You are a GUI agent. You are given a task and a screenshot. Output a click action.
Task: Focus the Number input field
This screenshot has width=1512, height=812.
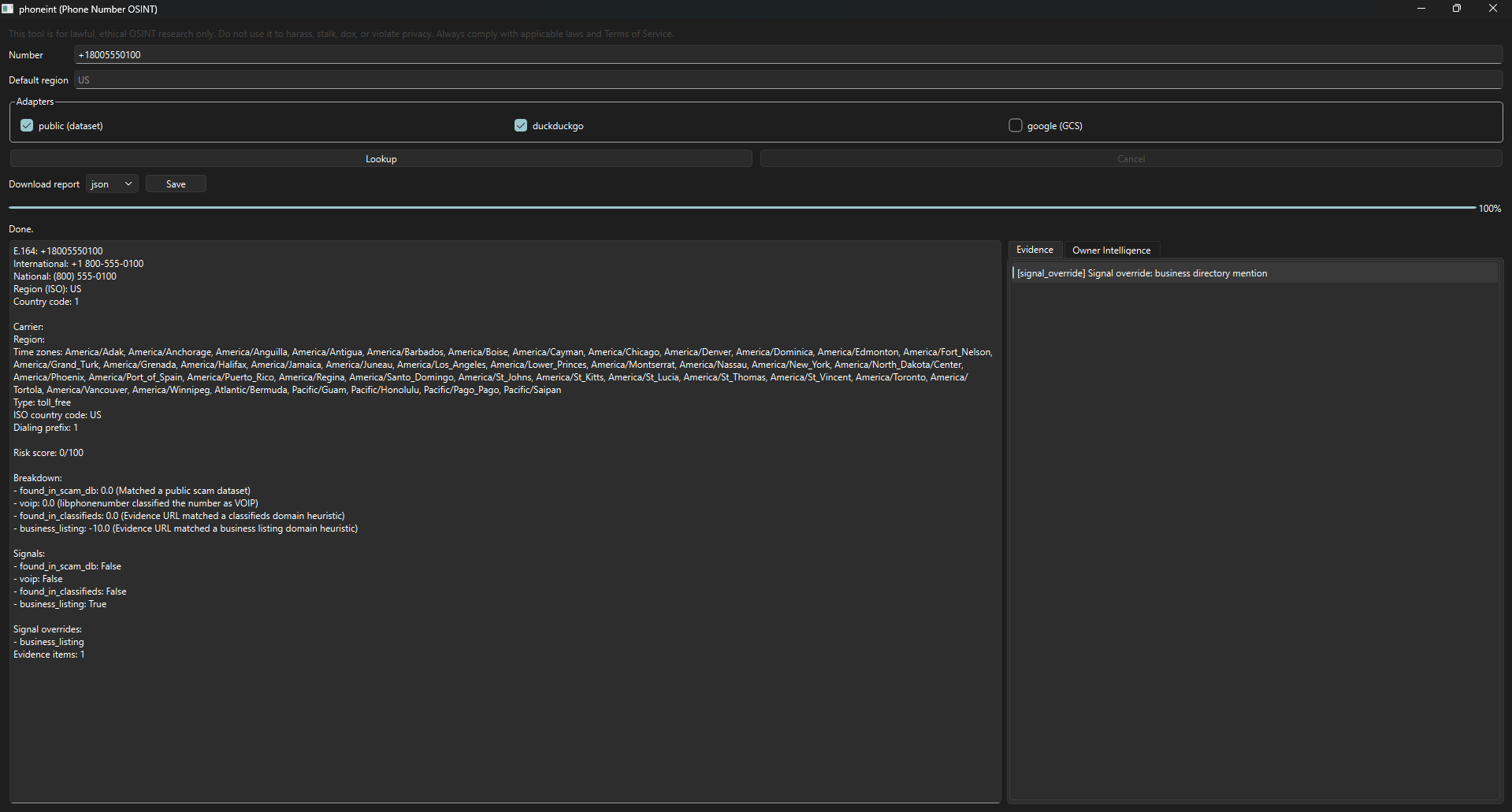pyautogui.click(x=788, y=54)
